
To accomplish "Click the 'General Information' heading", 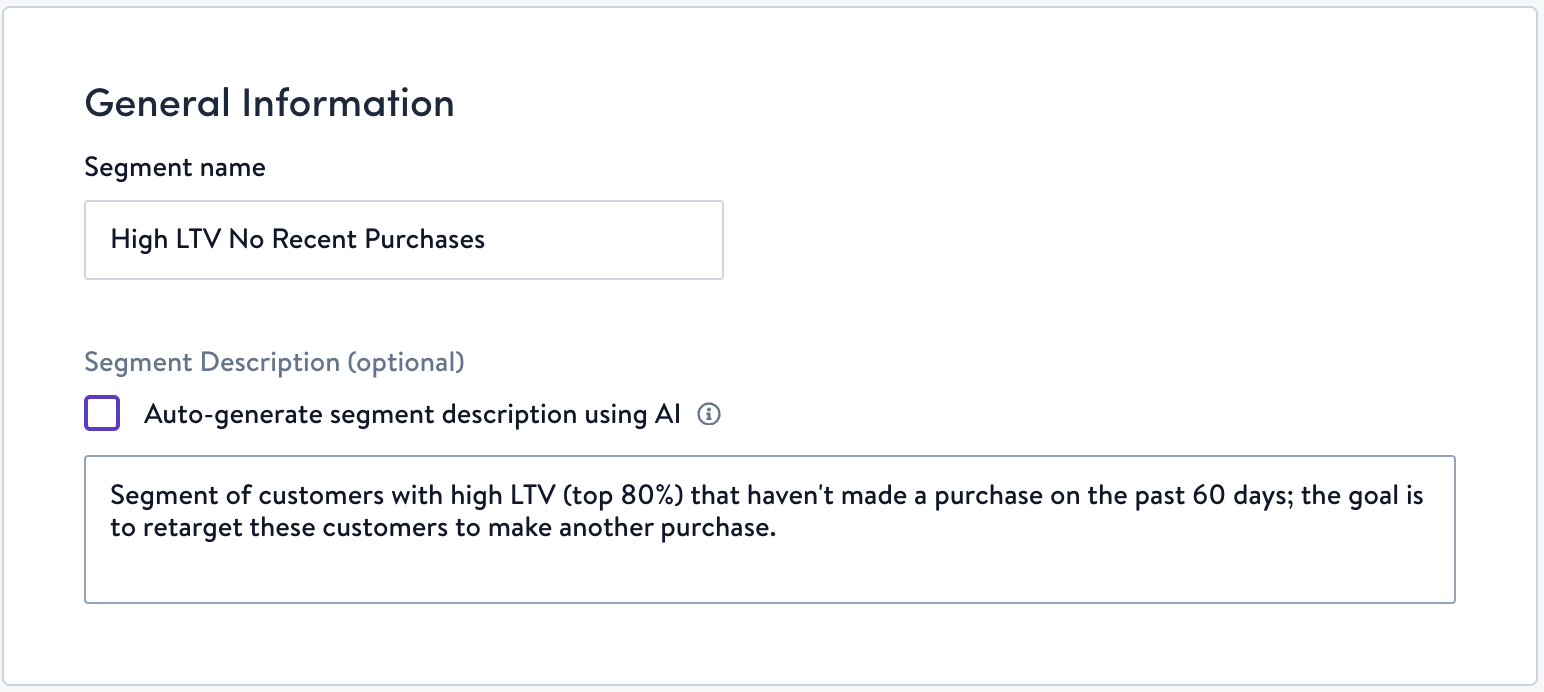I will [269, 103].
